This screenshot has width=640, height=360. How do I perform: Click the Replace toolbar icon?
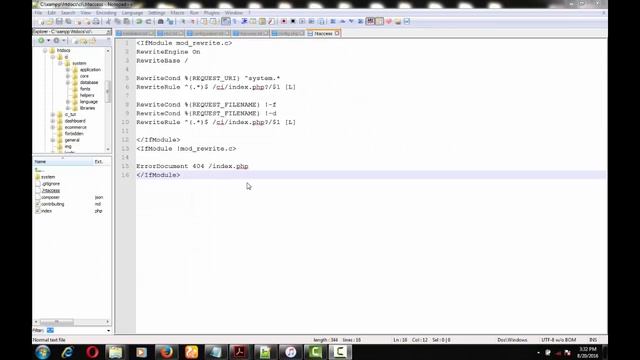pos(170,21)
